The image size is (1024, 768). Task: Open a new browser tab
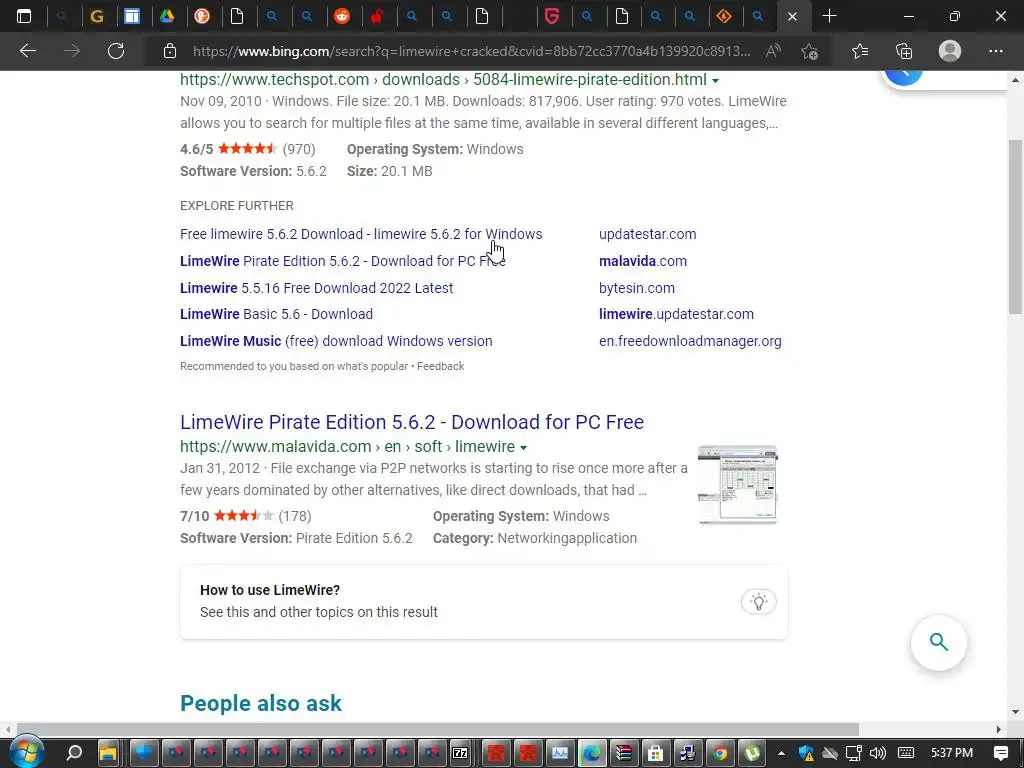tap(829, 16)
